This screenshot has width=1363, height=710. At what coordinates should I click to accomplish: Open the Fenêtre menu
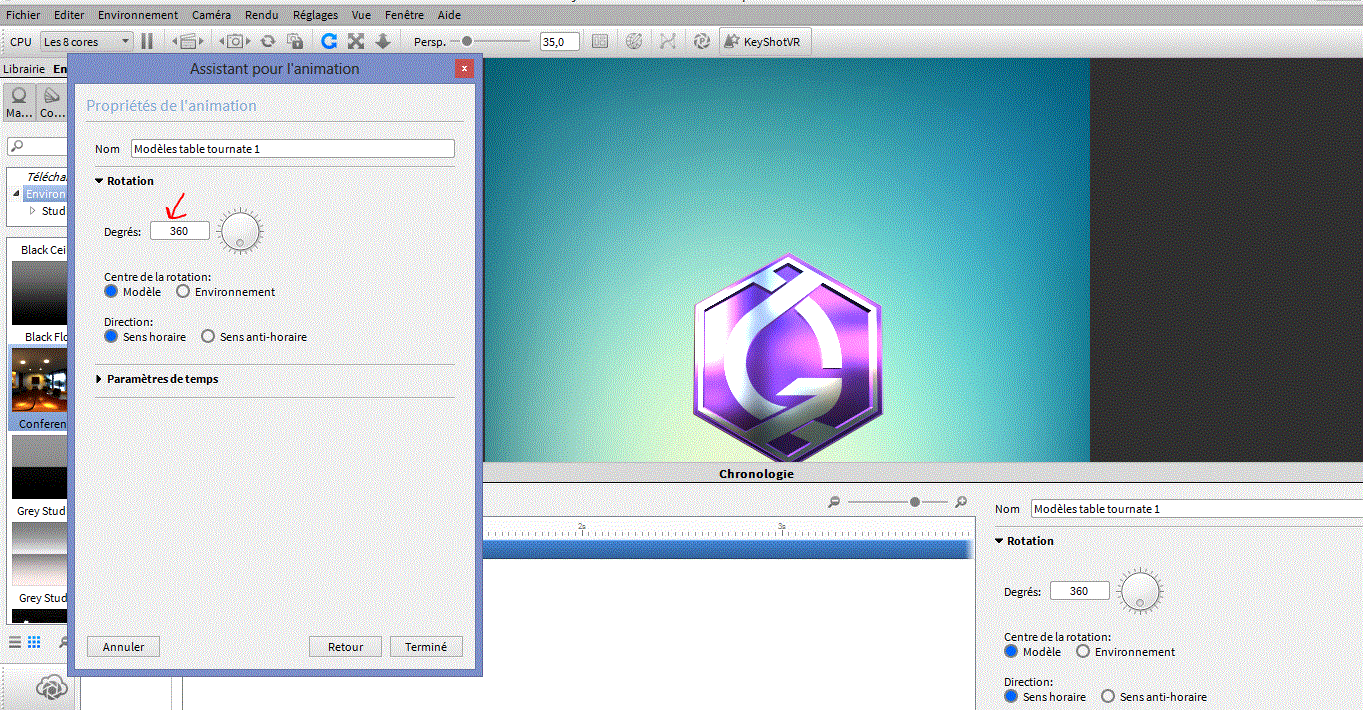click(404, 15)
